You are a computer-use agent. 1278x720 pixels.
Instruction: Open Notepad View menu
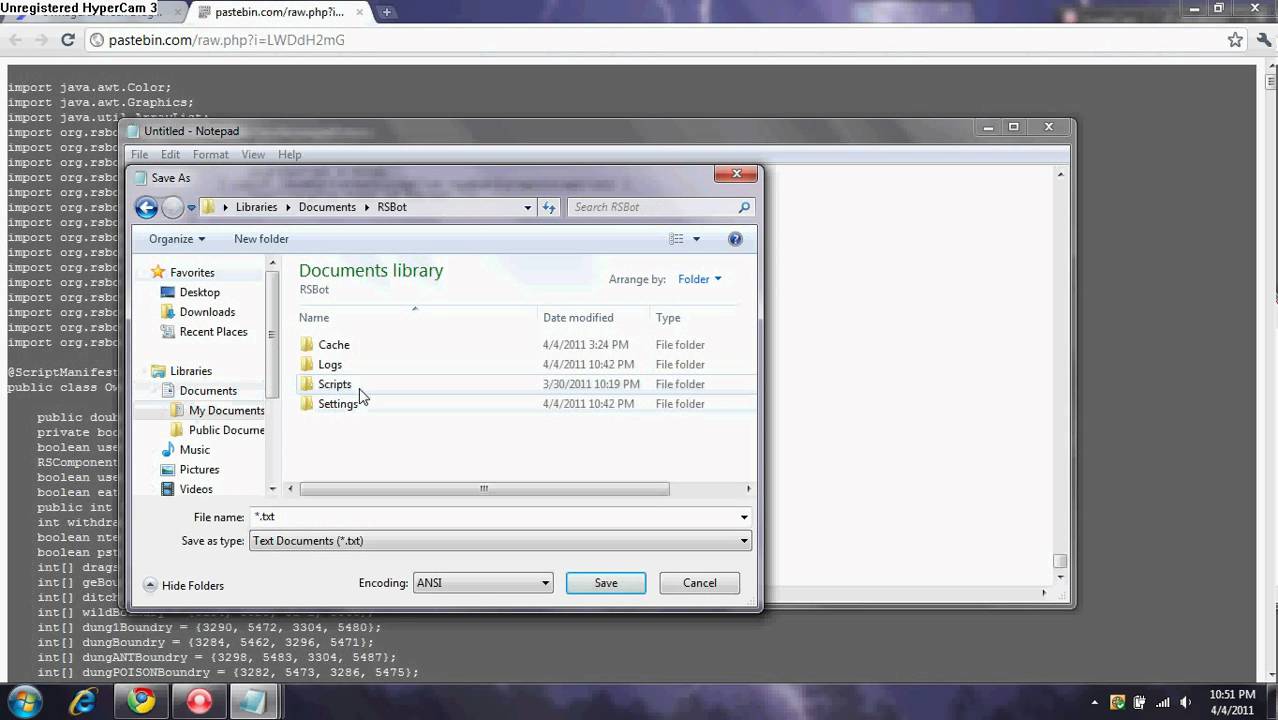253,155
